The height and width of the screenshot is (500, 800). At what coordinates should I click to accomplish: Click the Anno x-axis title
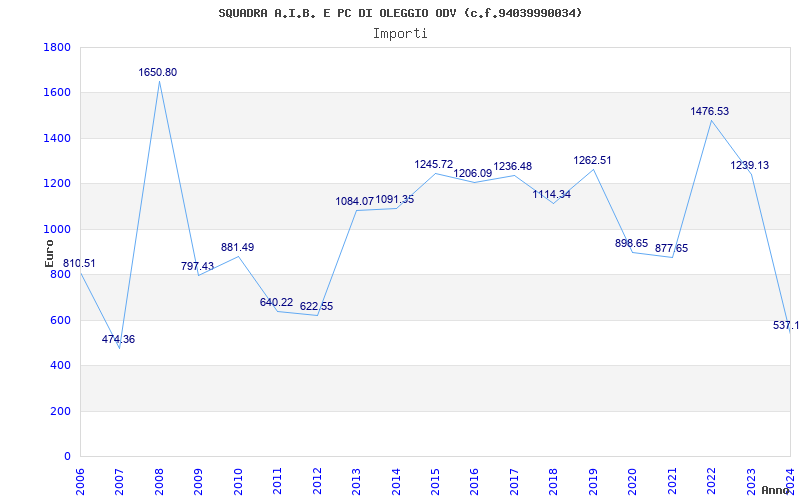(775, 490)
